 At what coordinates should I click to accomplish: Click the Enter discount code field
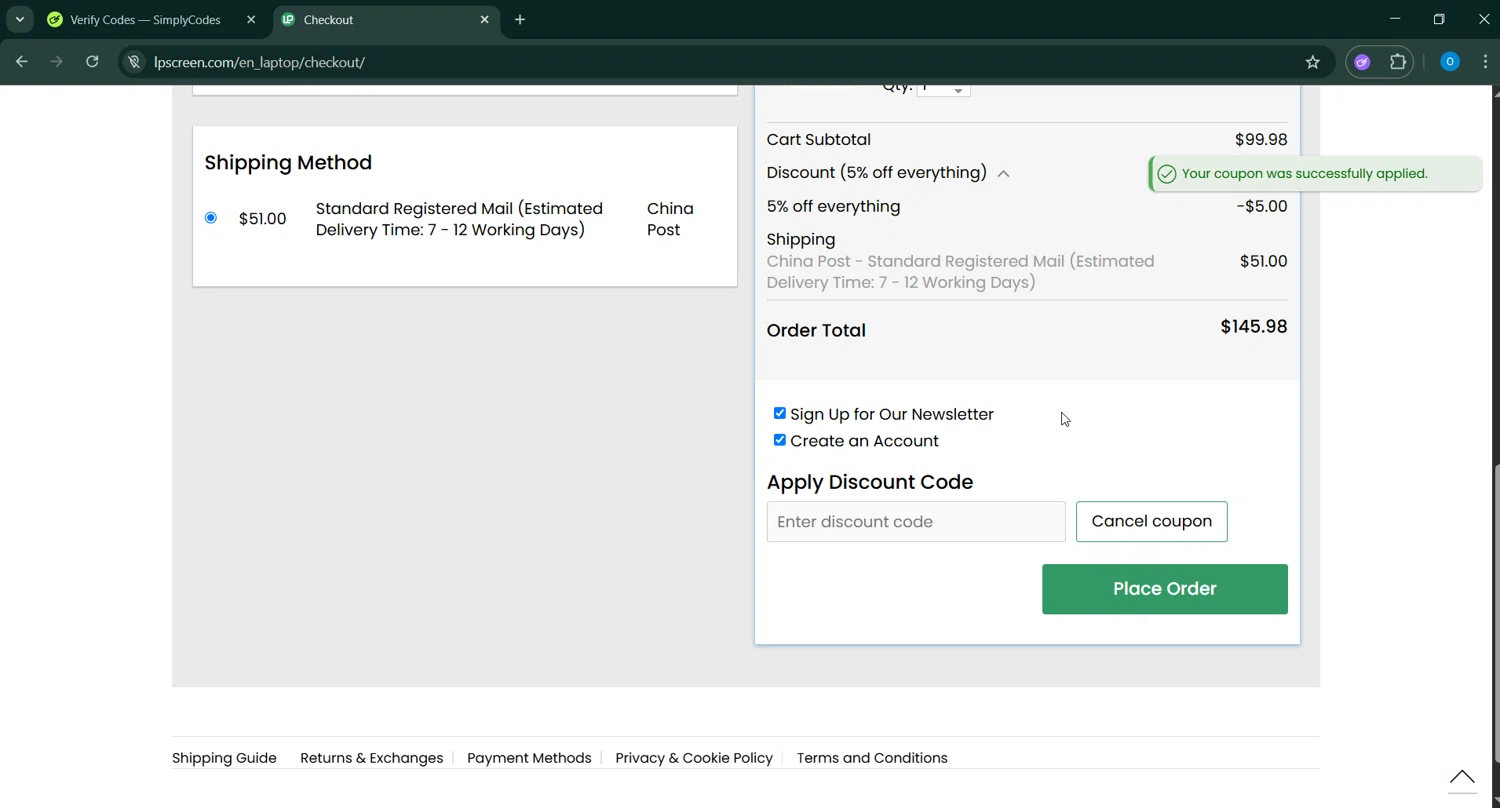[916, 522]
